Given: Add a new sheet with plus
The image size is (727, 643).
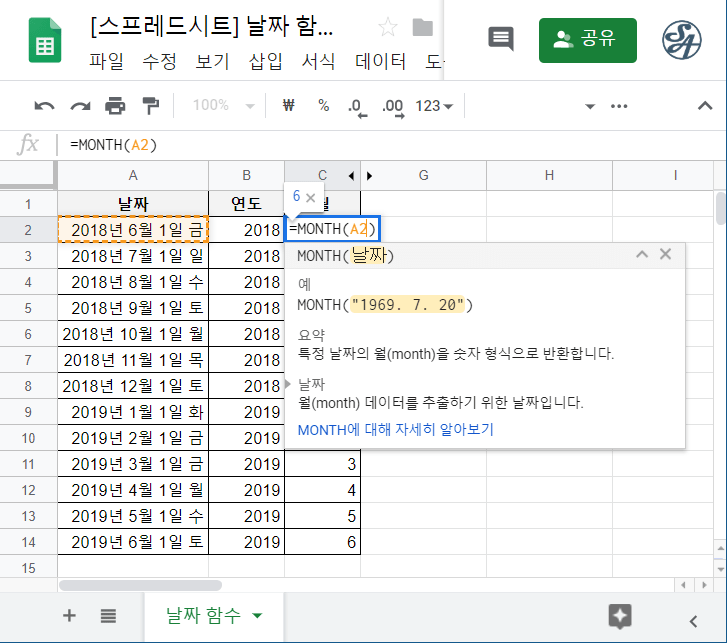Looking at the screenshot, I should 69,616.
